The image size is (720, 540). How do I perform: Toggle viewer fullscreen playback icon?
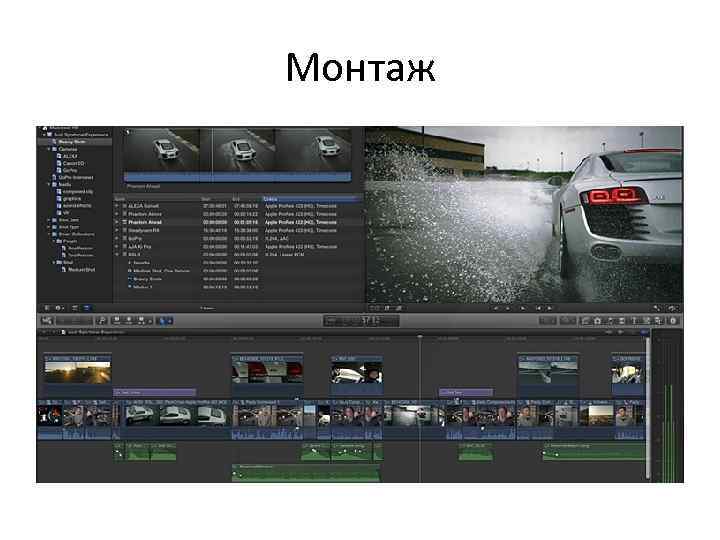coord(657,308)
